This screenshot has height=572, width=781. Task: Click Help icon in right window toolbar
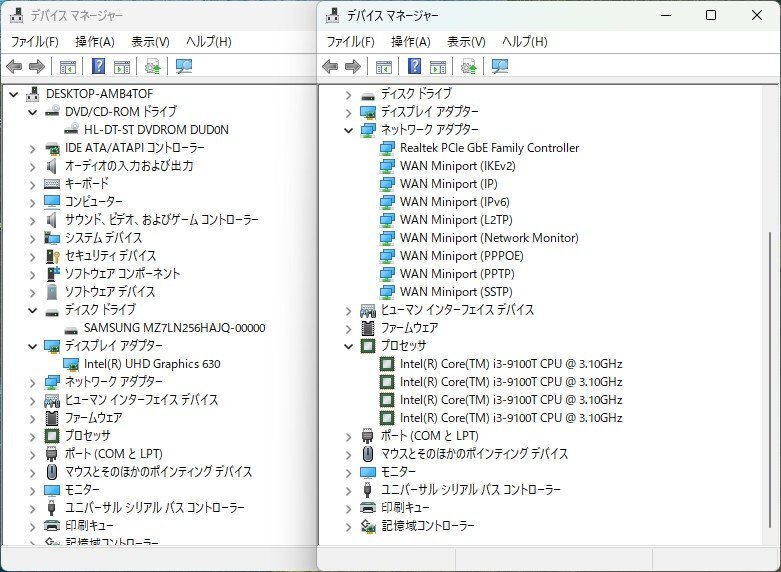[x=414, y=66]
